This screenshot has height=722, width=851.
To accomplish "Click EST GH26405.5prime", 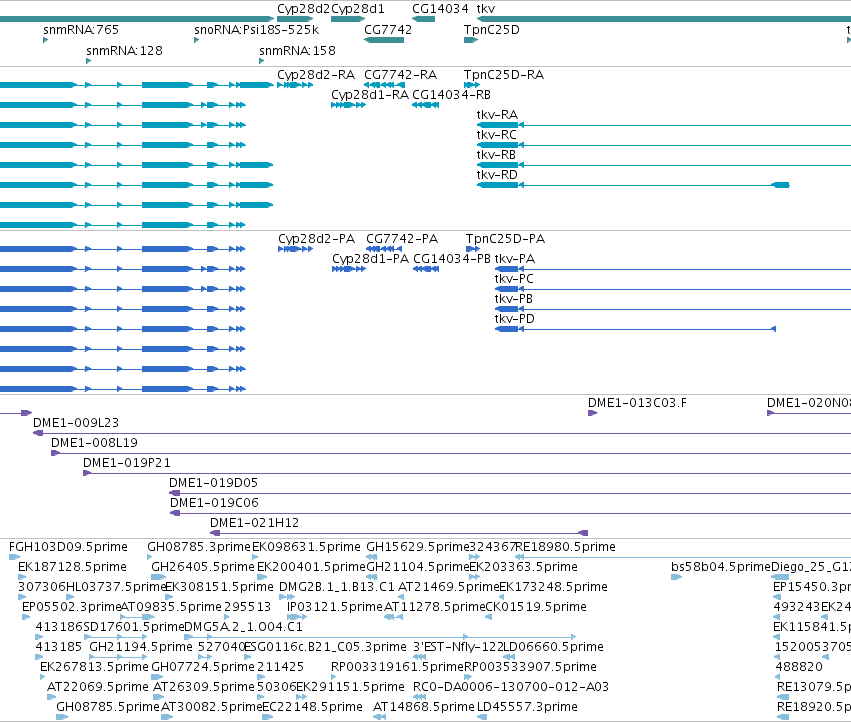I will [x=203, y=567].
